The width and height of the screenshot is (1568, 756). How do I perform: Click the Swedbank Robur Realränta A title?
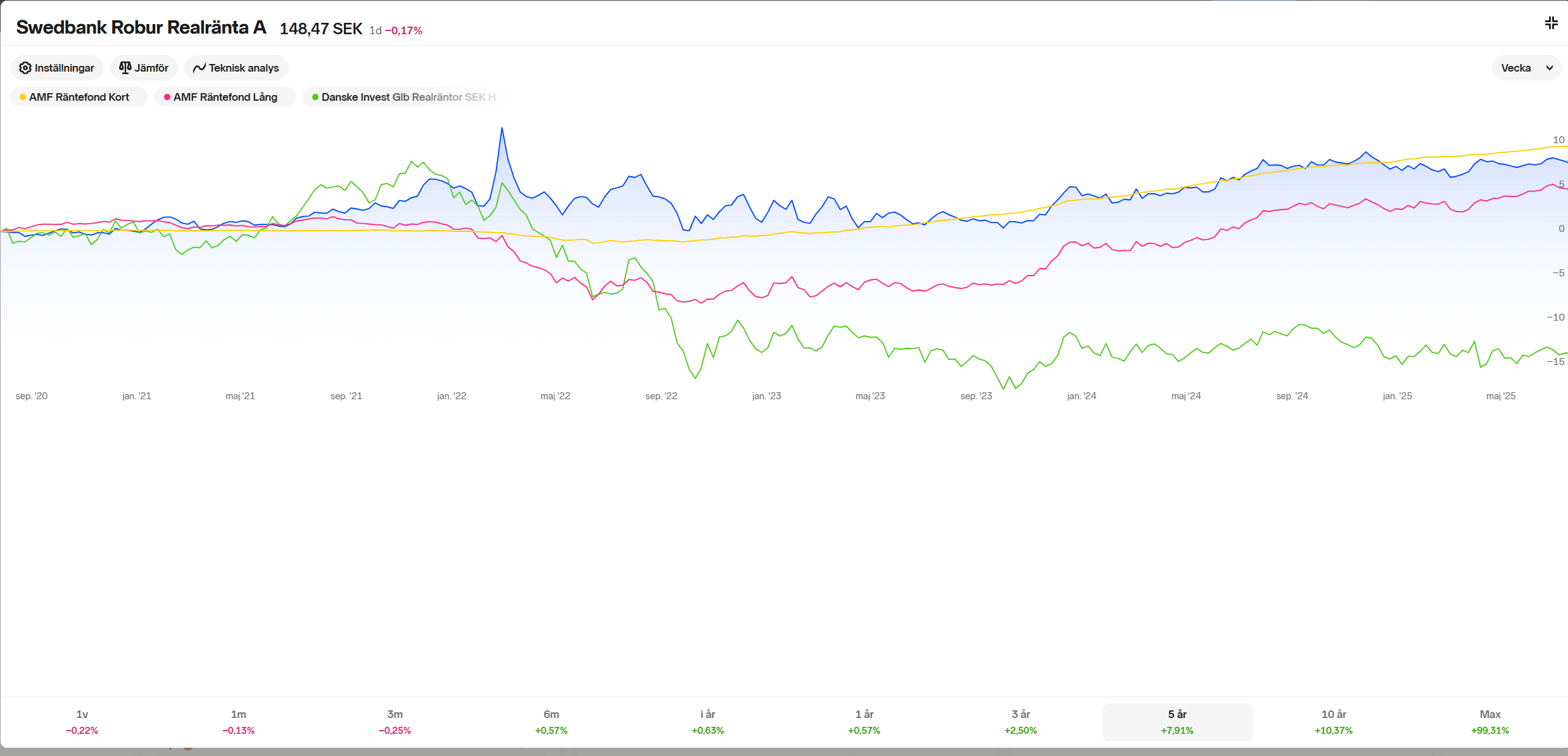point(141,27)
